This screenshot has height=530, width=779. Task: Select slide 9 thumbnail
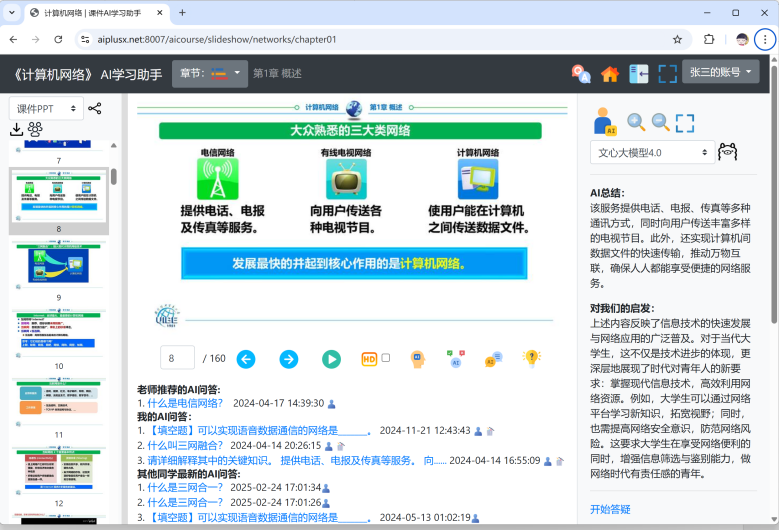tap(58, 264)
